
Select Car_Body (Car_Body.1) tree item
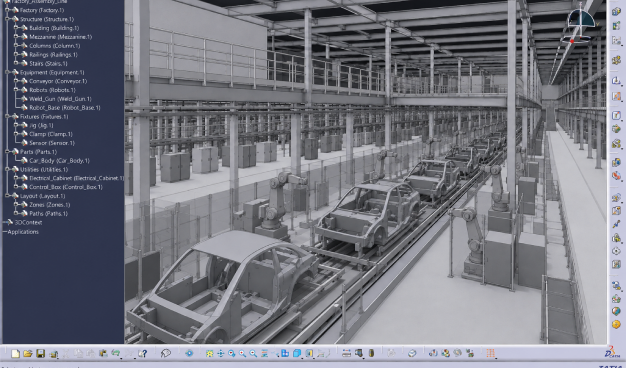[59, 160]
